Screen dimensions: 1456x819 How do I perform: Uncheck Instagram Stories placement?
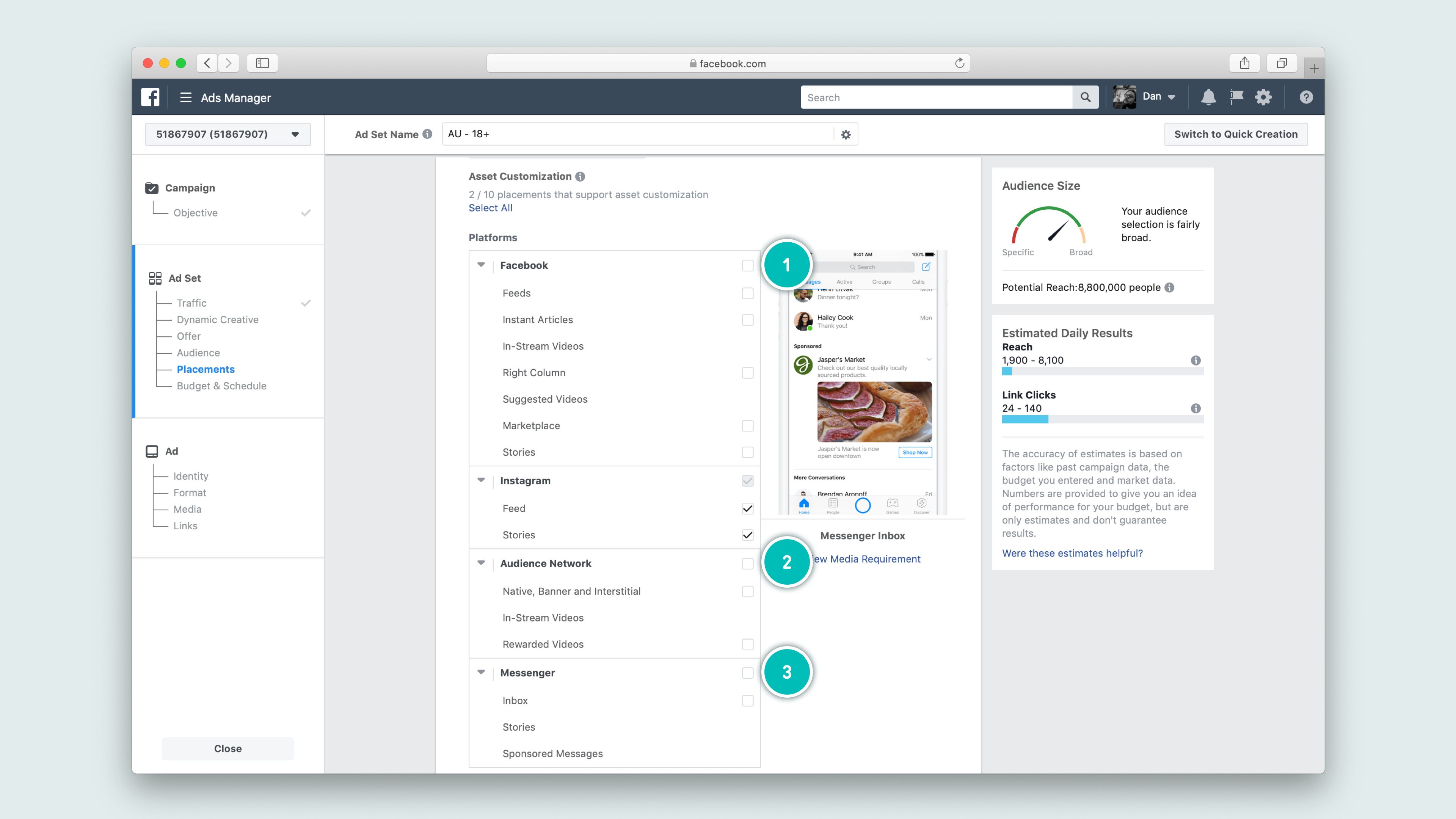pos(747,535)
